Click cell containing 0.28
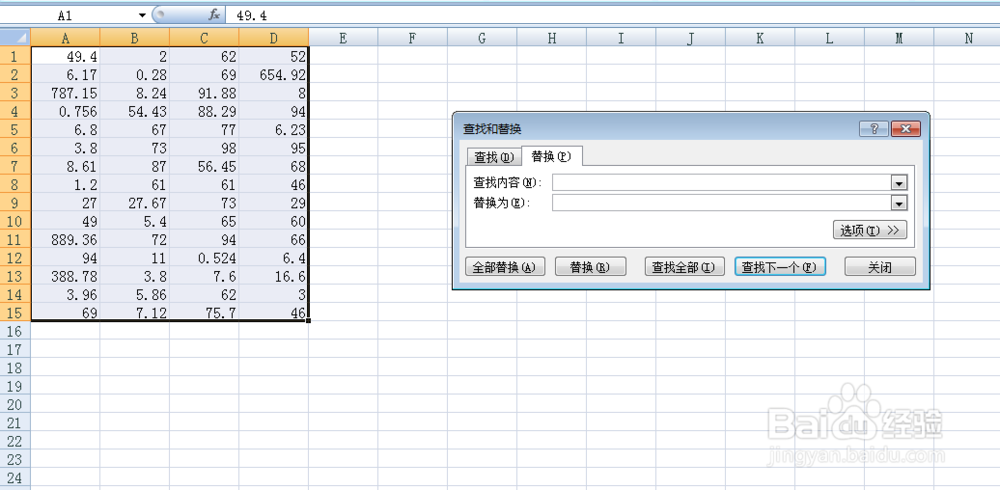This screenshot has width=1000, height=490. [x=135, y=75]
